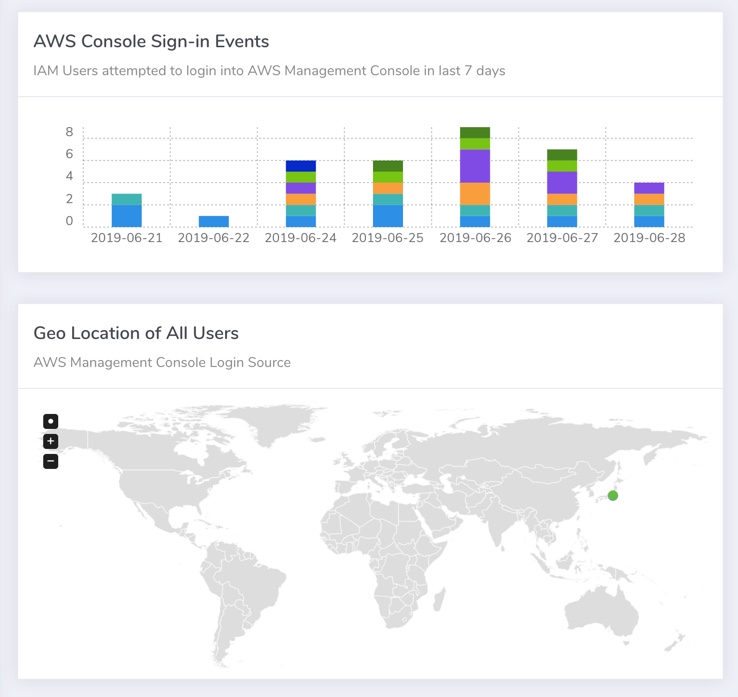The height and width of the screenshot is (697, 738).
Task: Click light green segment of 2019-06-24 bar
Action: (301, 177)
